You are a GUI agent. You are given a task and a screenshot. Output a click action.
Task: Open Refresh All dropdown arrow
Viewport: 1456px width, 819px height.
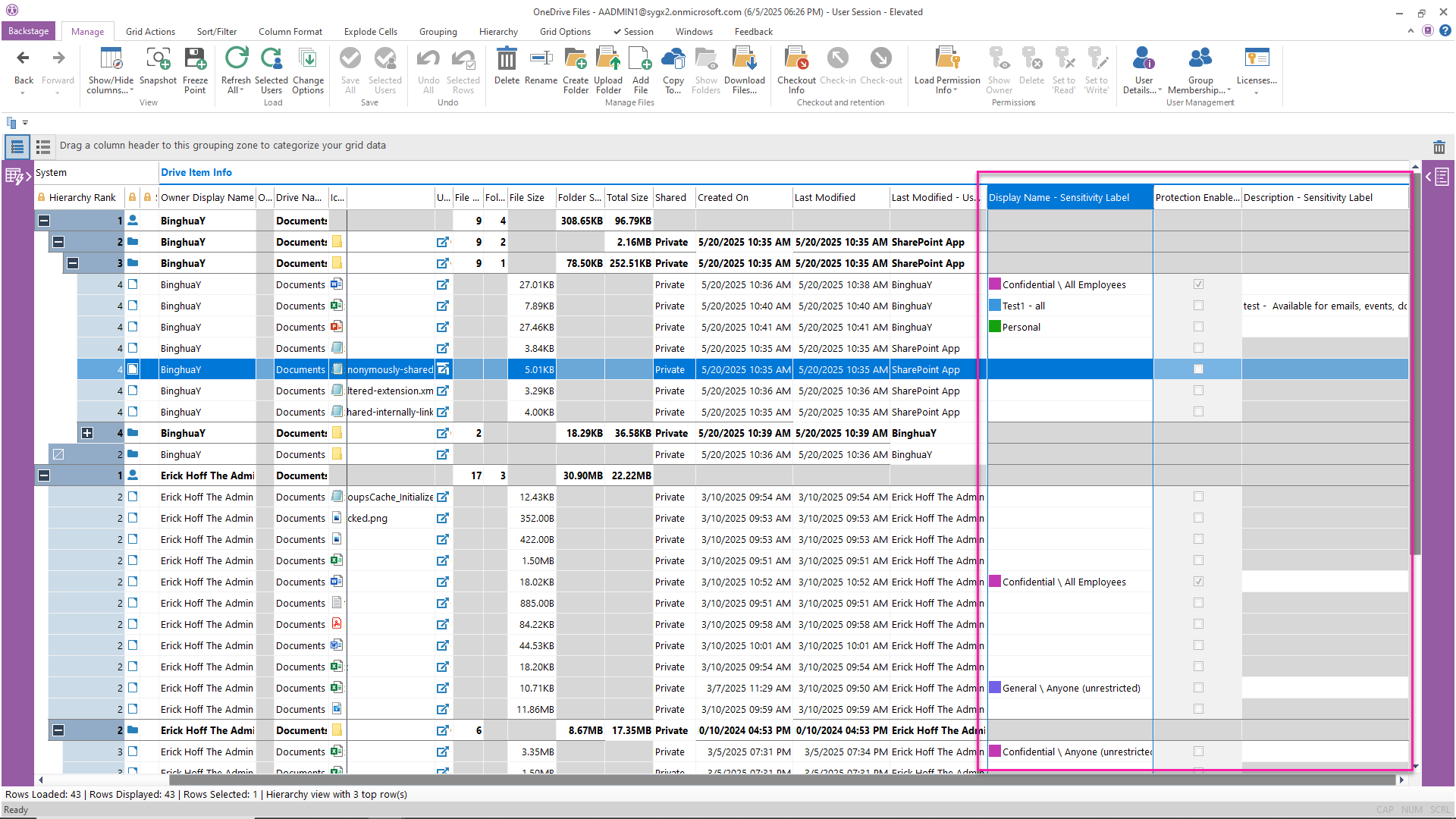tap(241, 91)
